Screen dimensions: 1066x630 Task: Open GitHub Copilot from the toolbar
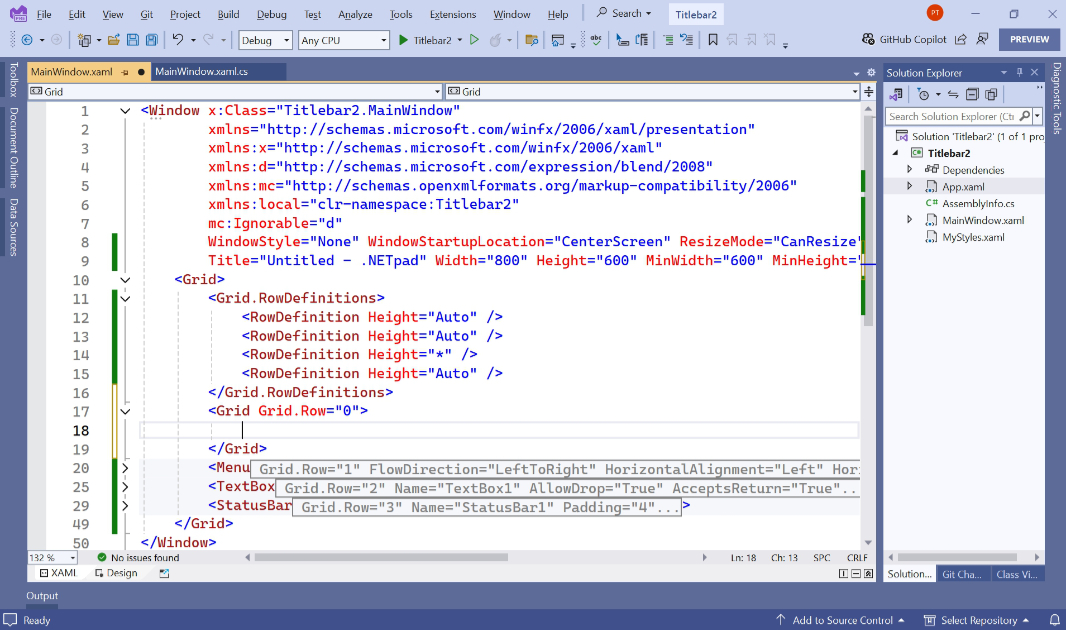click(x=904, y=39)
